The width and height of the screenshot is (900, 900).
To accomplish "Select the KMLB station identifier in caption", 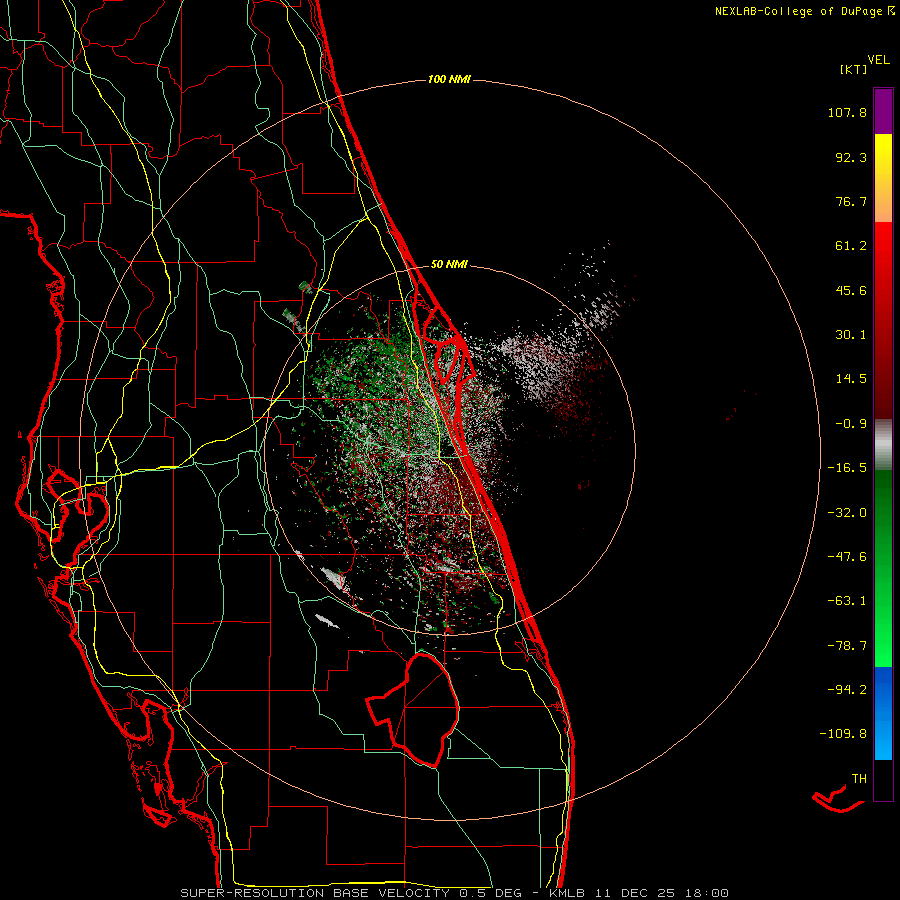I will 567,893.
